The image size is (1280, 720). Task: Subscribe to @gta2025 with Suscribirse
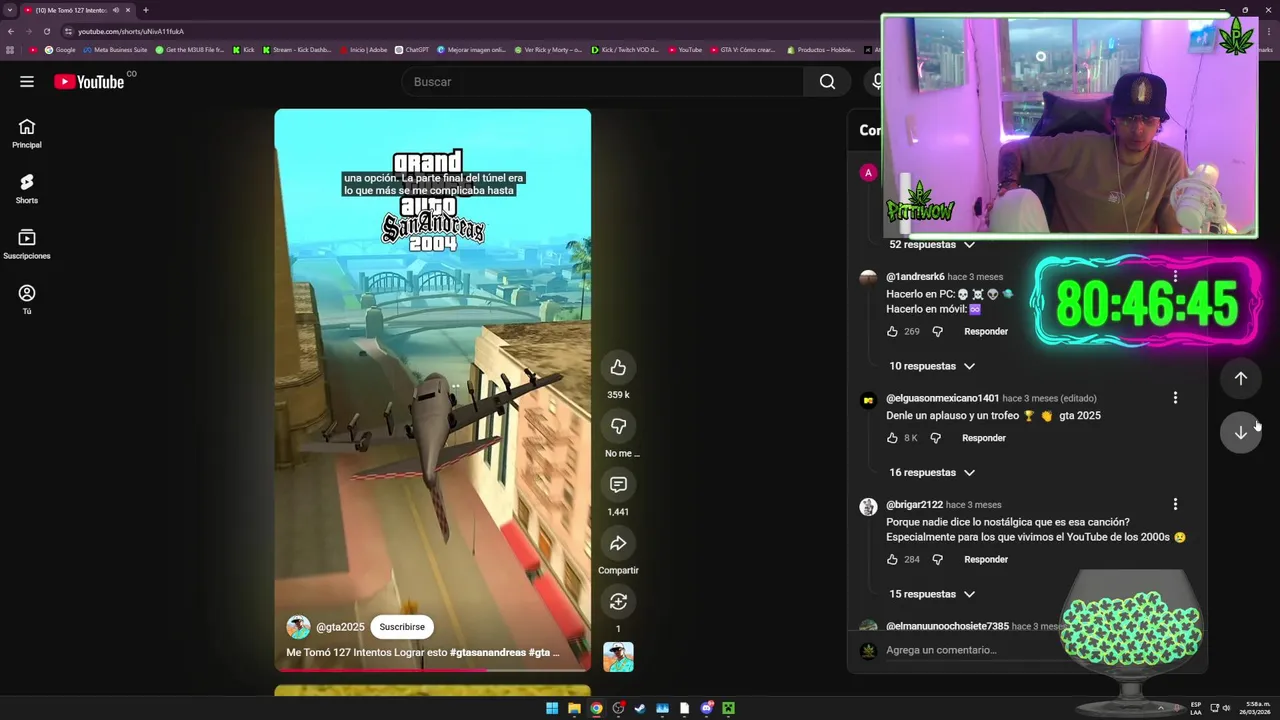[402, 627]
